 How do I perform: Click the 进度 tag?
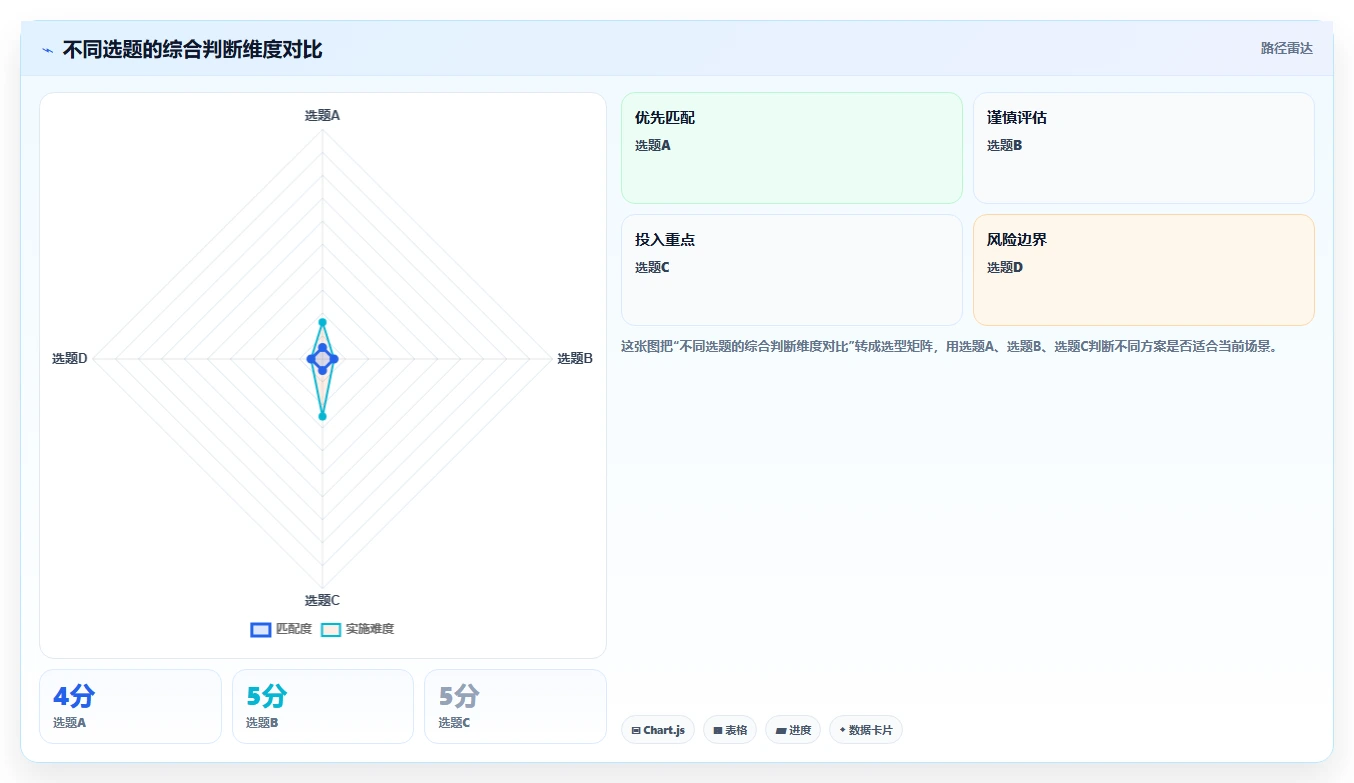click(793, 730)
